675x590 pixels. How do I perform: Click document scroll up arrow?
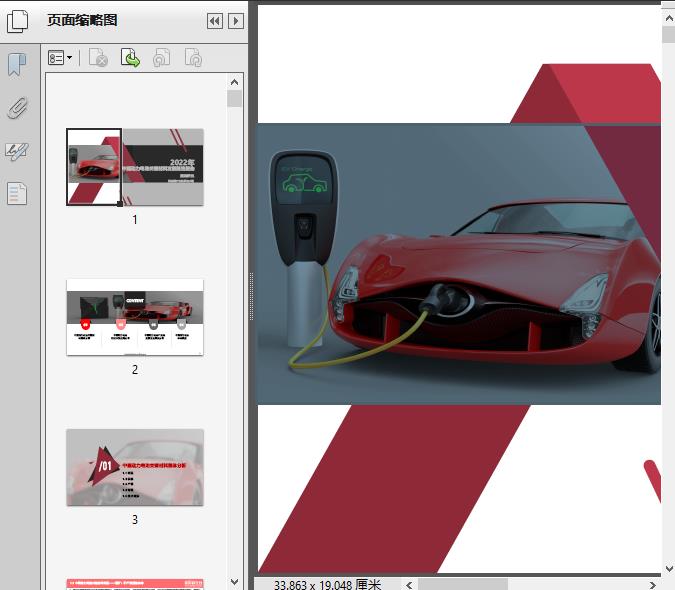coord(669,19)
